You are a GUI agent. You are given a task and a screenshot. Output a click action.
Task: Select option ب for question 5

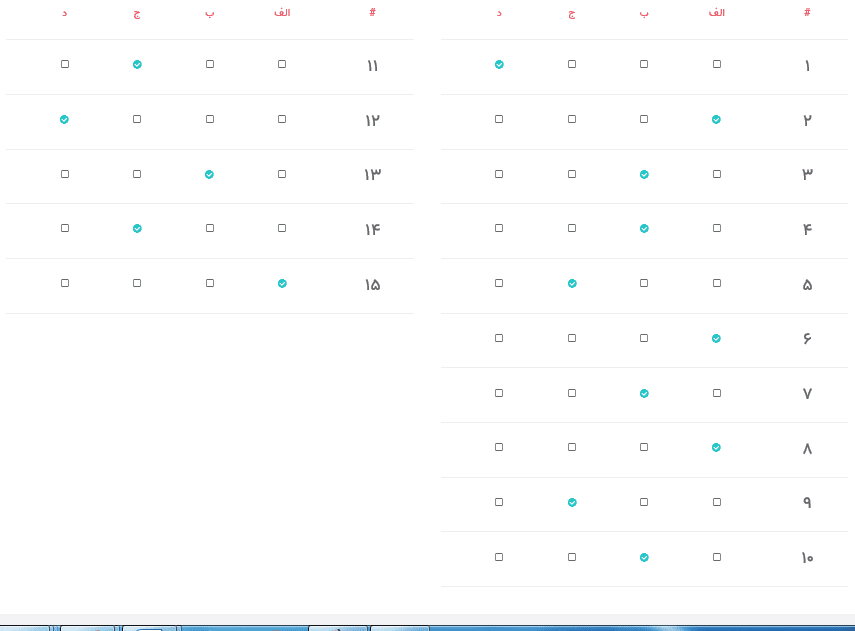(x=644, y=283)
